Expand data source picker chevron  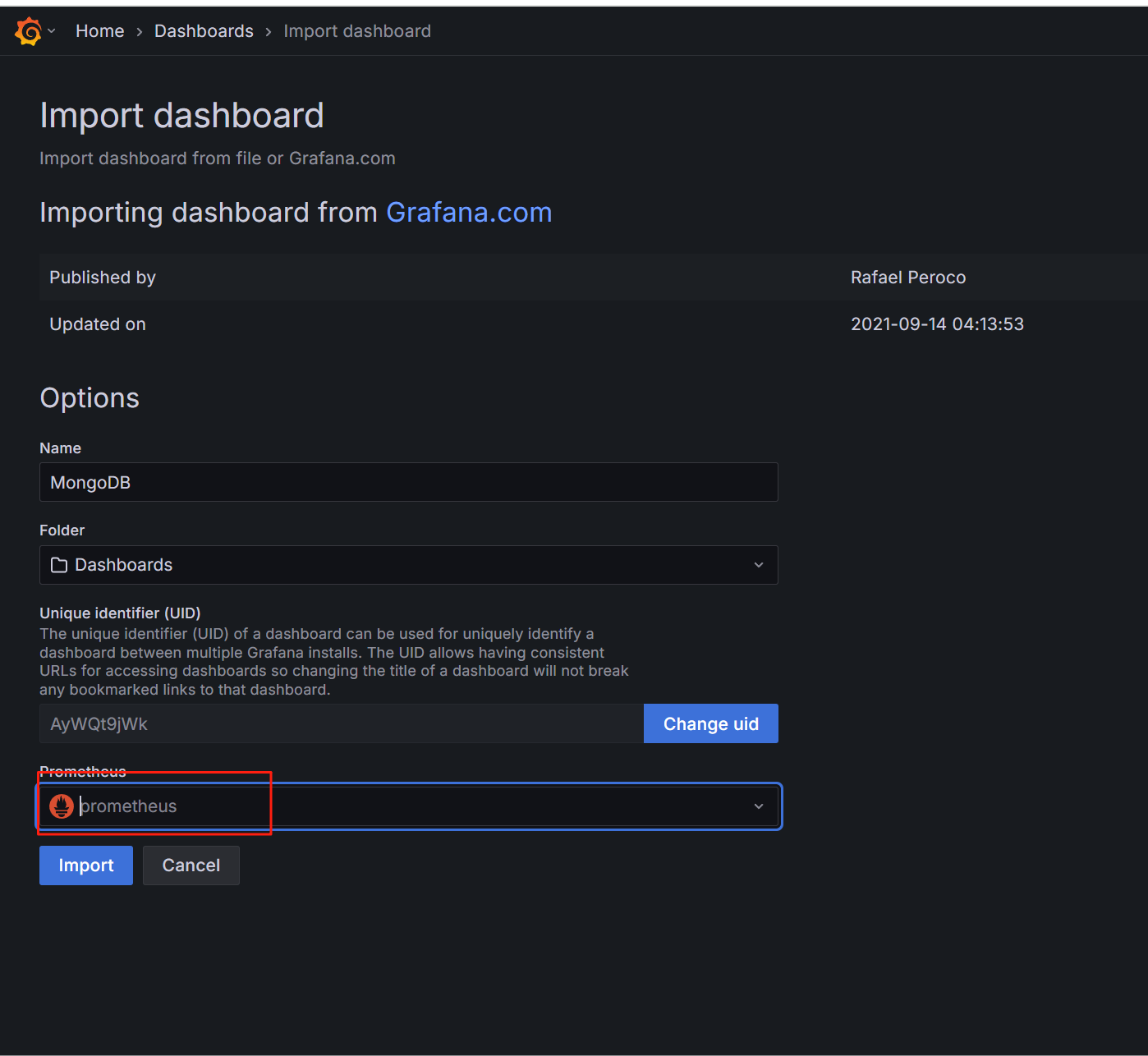759,806
